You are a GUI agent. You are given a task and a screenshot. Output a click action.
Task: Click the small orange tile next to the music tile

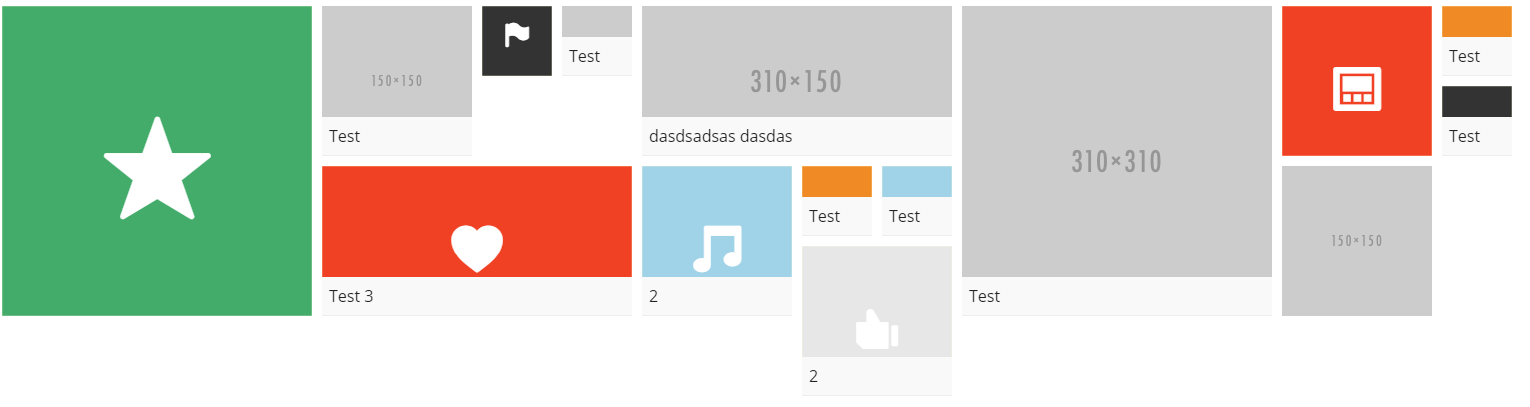(x=837, y=182)
